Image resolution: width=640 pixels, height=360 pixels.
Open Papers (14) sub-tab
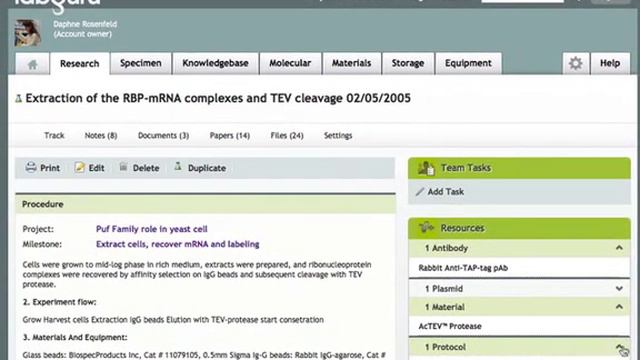pyautogui.click(x=230, y=136)
